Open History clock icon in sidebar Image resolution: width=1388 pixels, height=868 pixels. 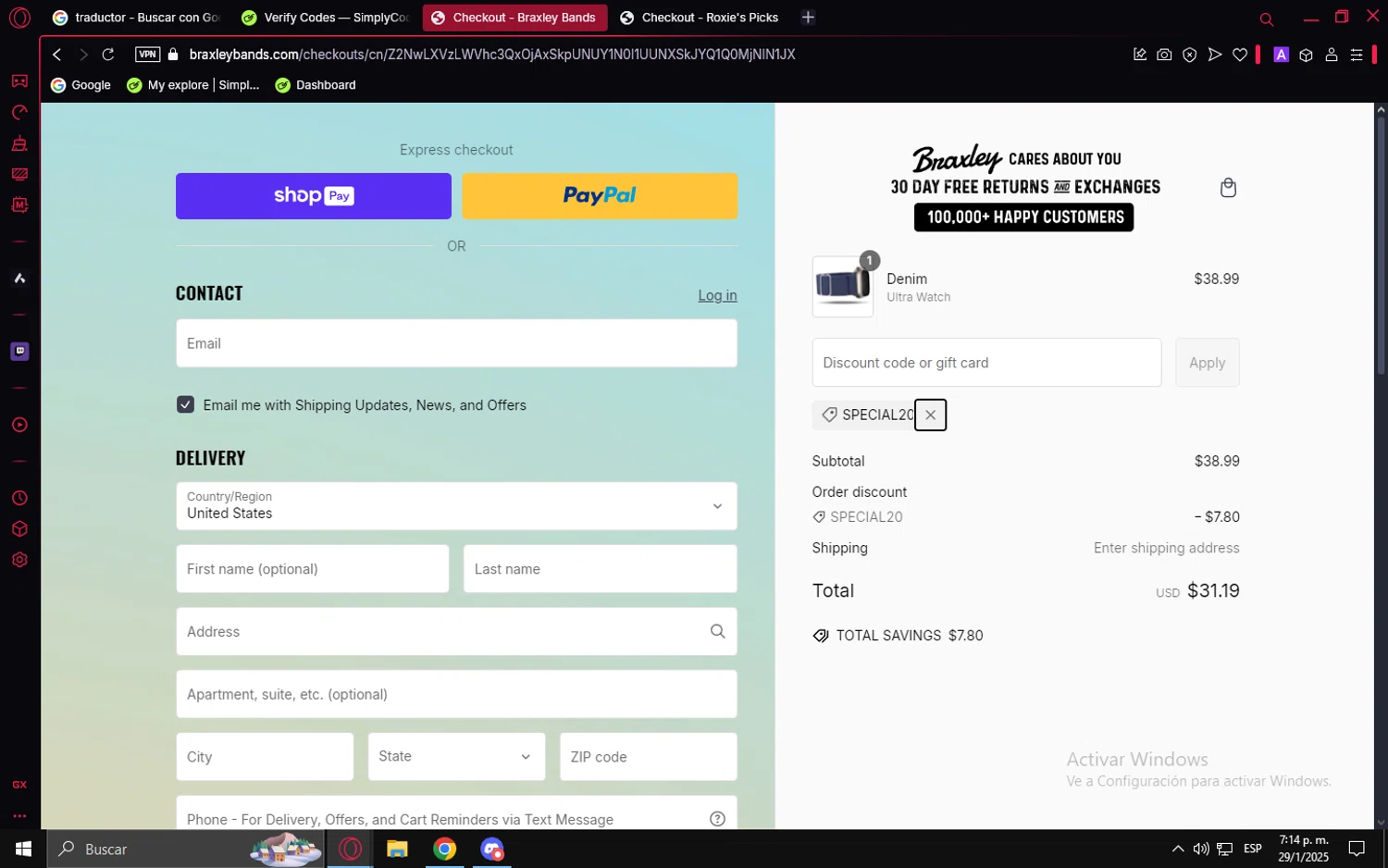coord(19,499)
